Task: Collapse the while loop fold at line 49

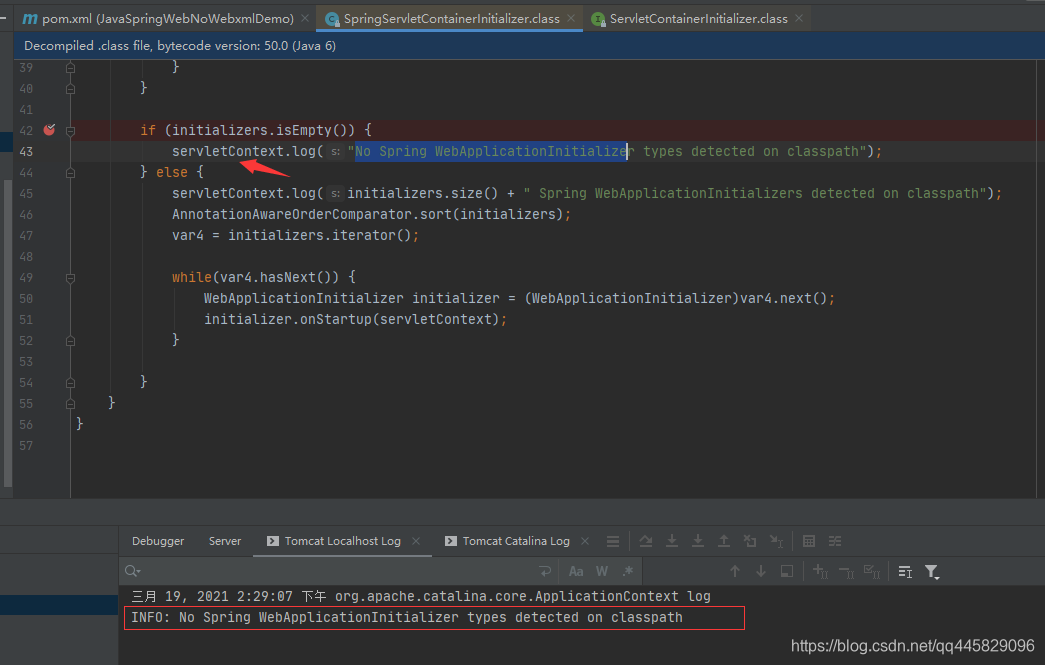Action: (x=70, y=277)
